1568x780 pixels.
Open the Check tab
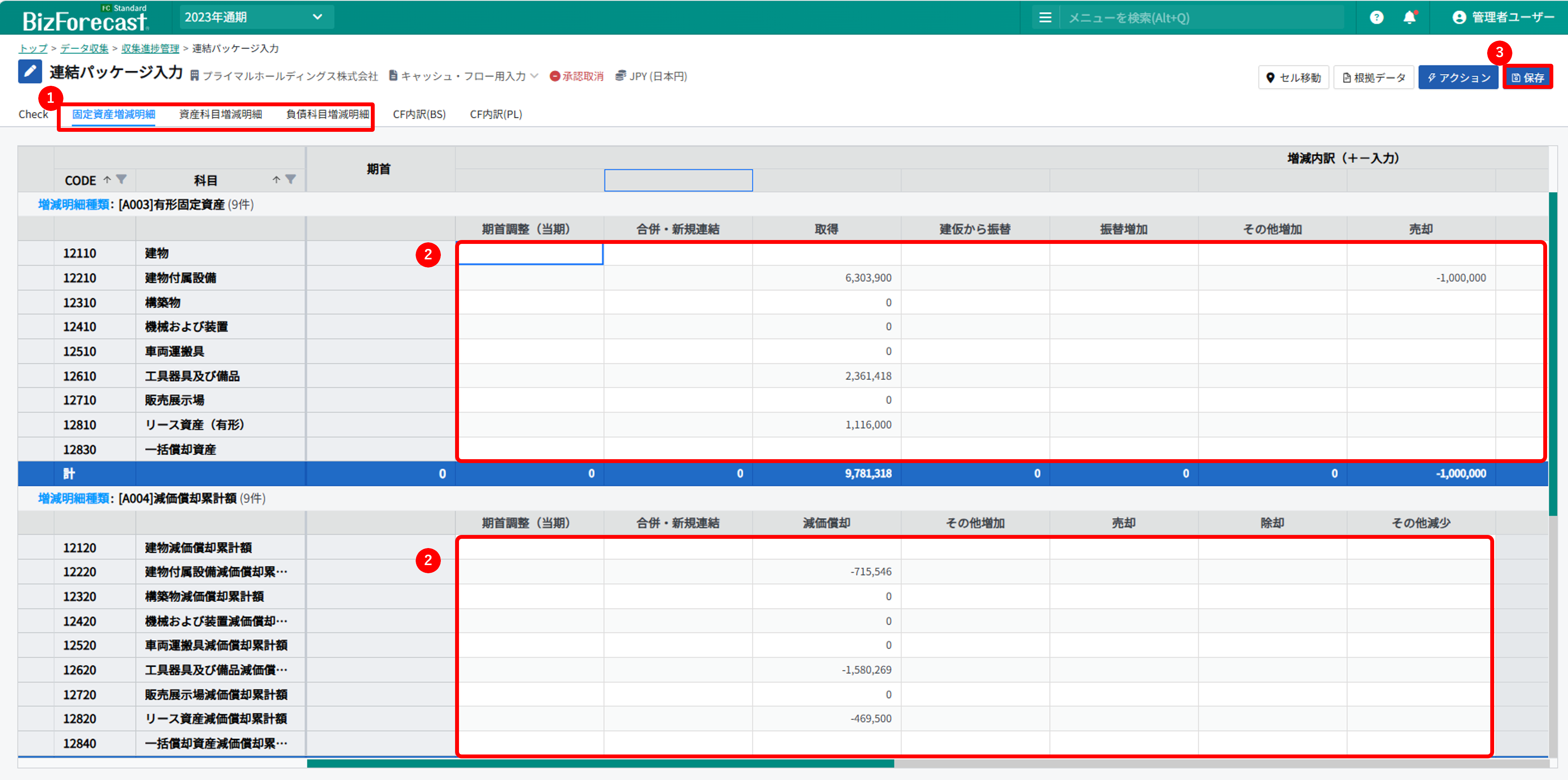pos(33,114)
